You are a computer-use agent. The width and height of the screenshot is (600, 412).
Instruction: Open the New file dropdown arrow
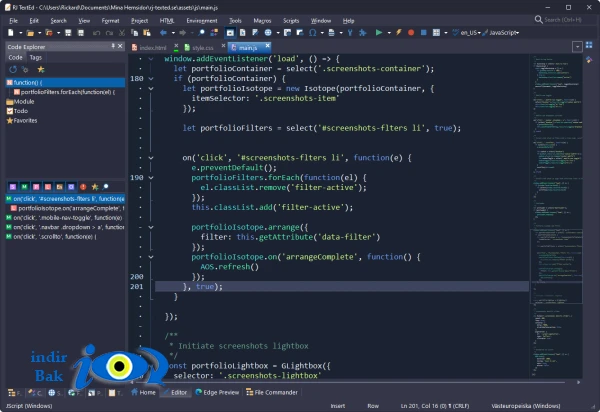20,33
